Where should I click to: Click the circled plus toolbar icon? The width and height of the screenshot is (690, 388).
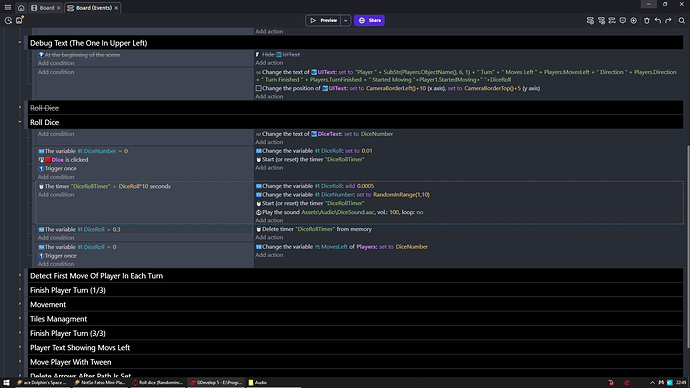click(x=633, y=20)
